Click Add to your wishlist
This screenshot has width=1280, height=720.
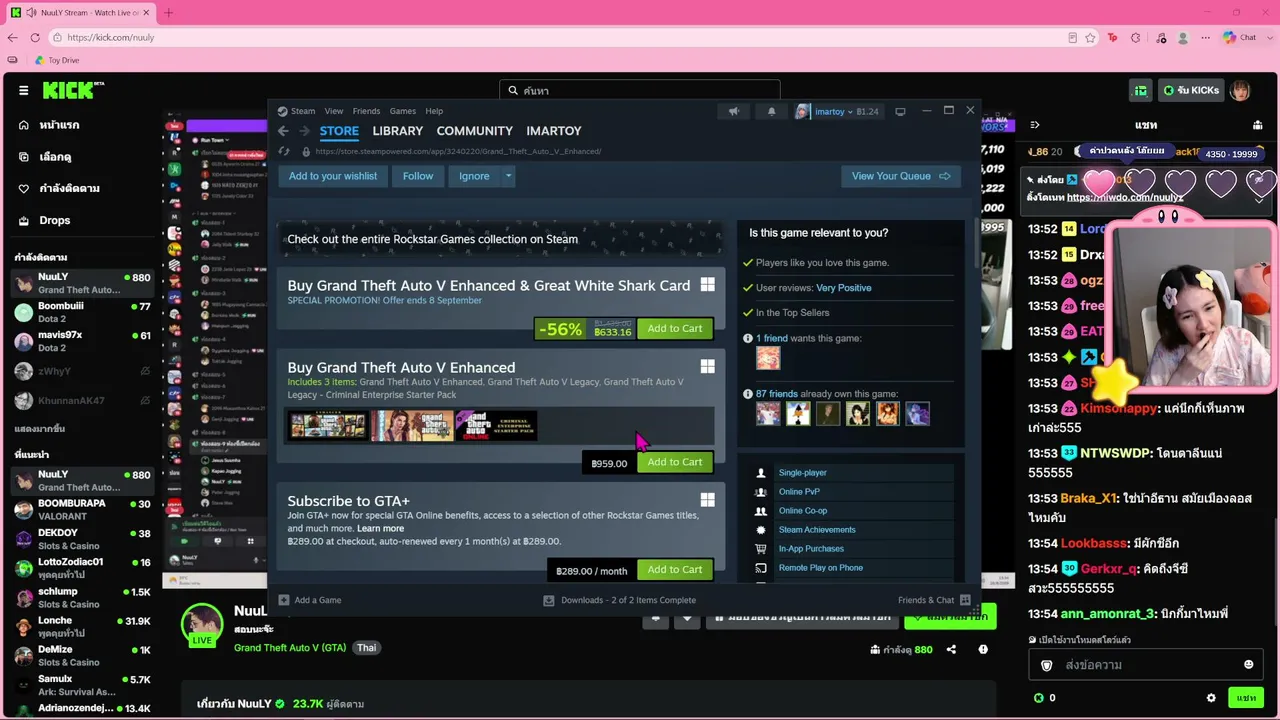click(333, 176)
